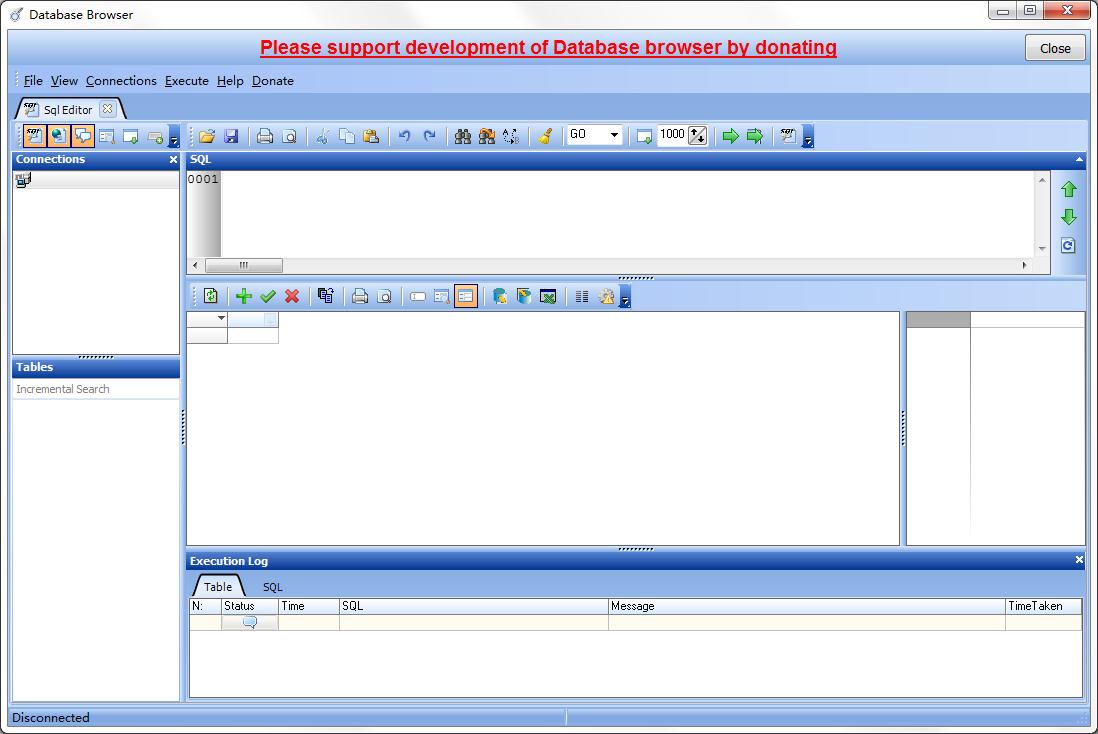The image size is (1098, 734).
Task: Paste from clipboard icon
Action: tap(371, 136)
